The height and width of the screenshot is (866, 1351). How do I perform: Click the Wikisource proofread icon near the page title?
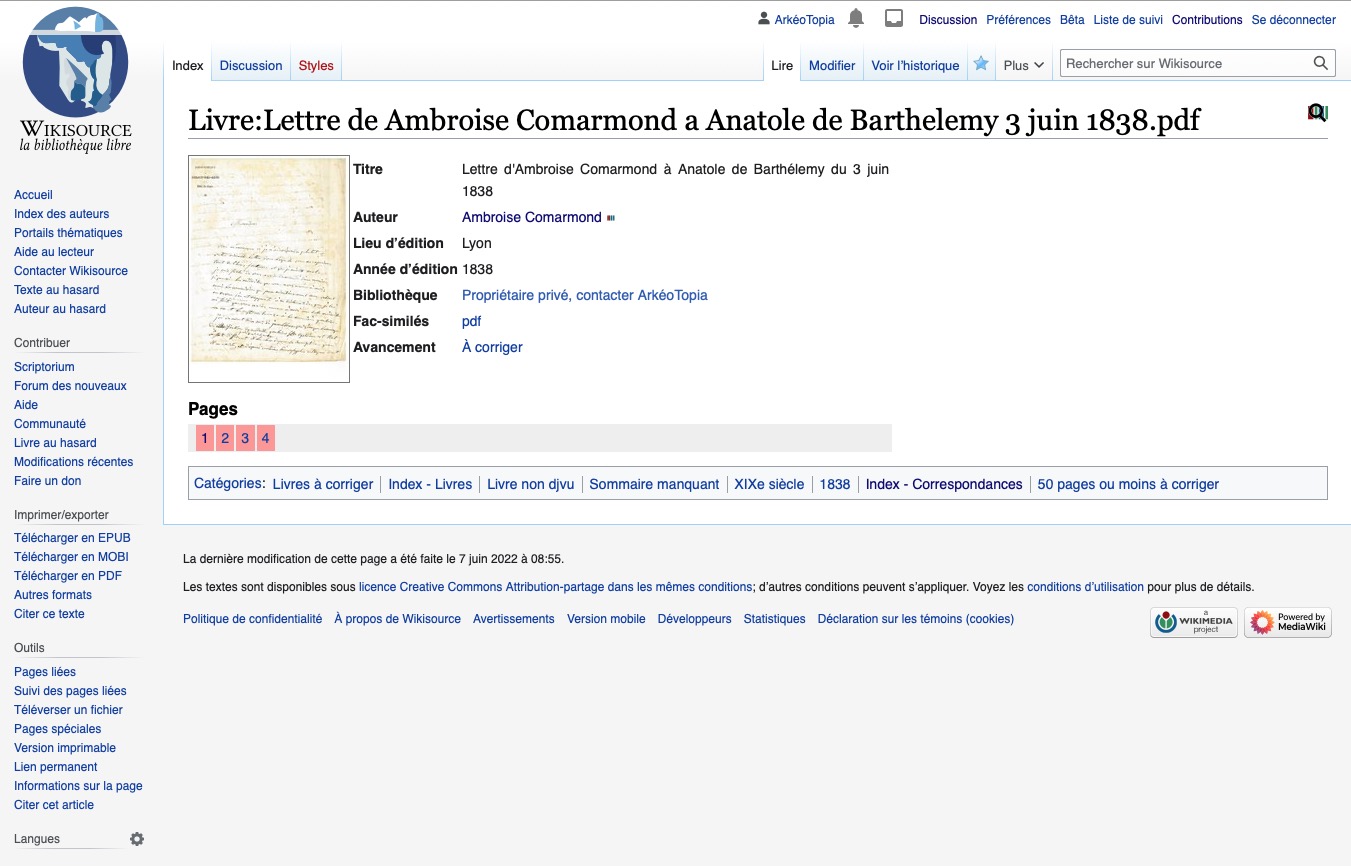1317,112
